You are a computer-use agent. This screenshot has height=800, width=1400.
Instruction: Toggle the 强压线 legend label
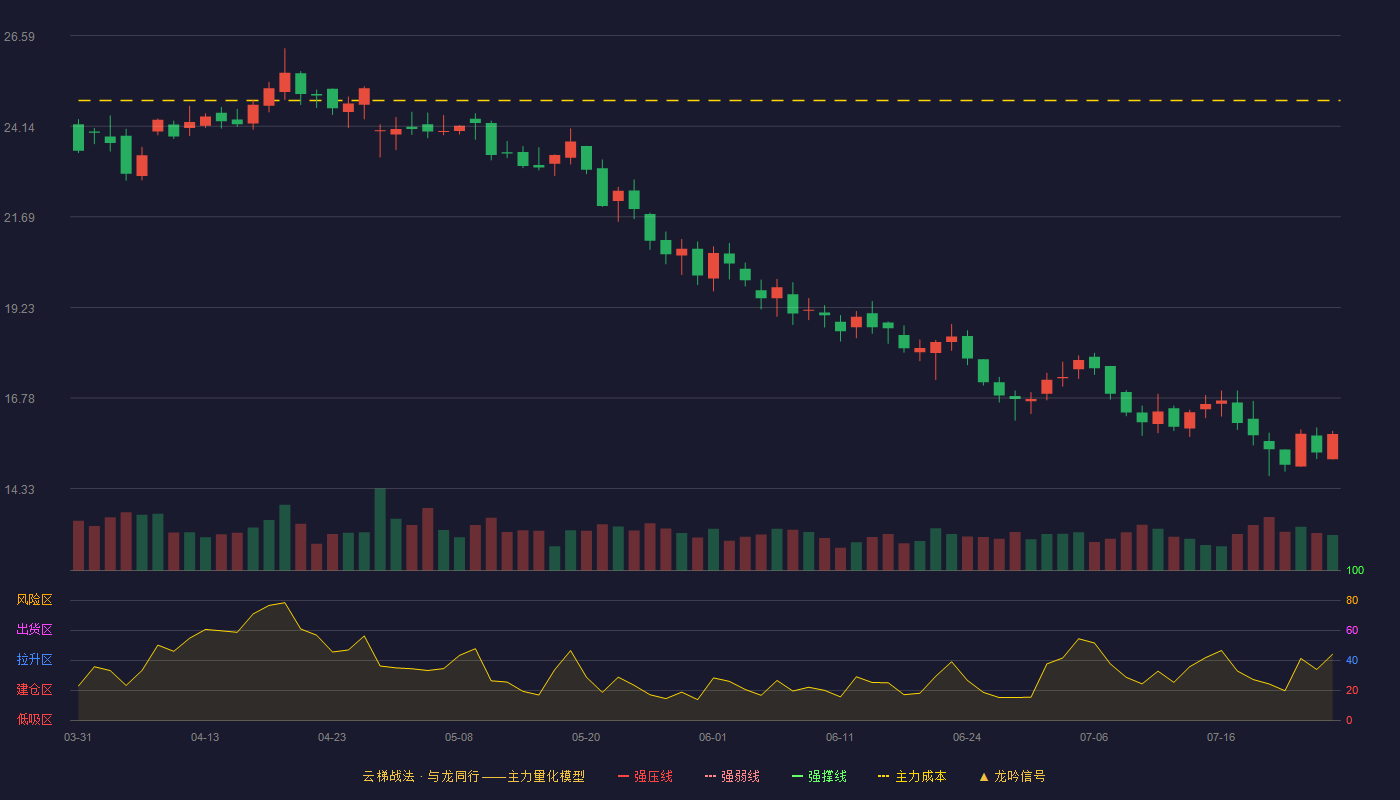click(x=653, y=776)
